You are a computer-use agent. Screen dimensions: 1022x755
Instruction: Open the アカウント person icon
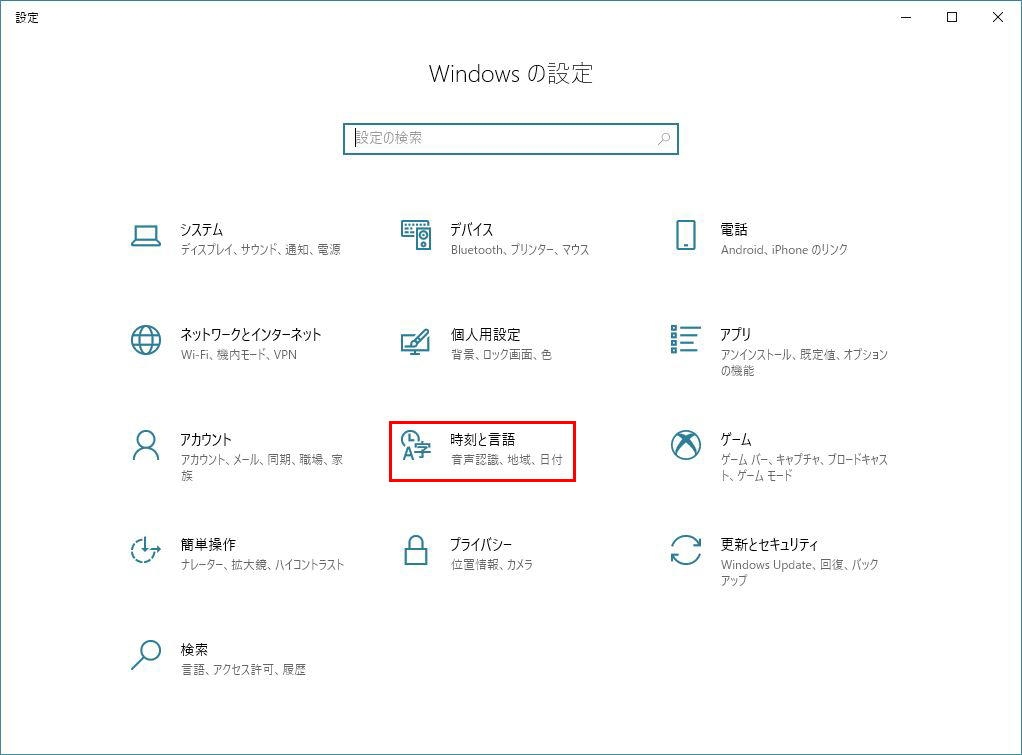coord(146,445)
